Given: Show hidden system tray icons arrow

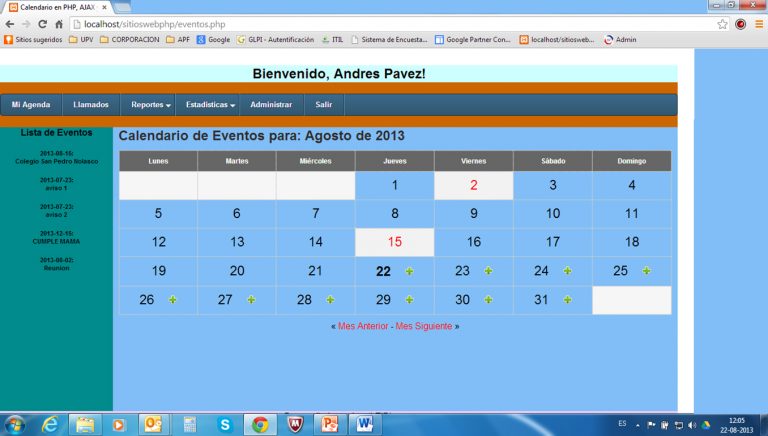Looking at the screenshot, I should coord(638,425).
